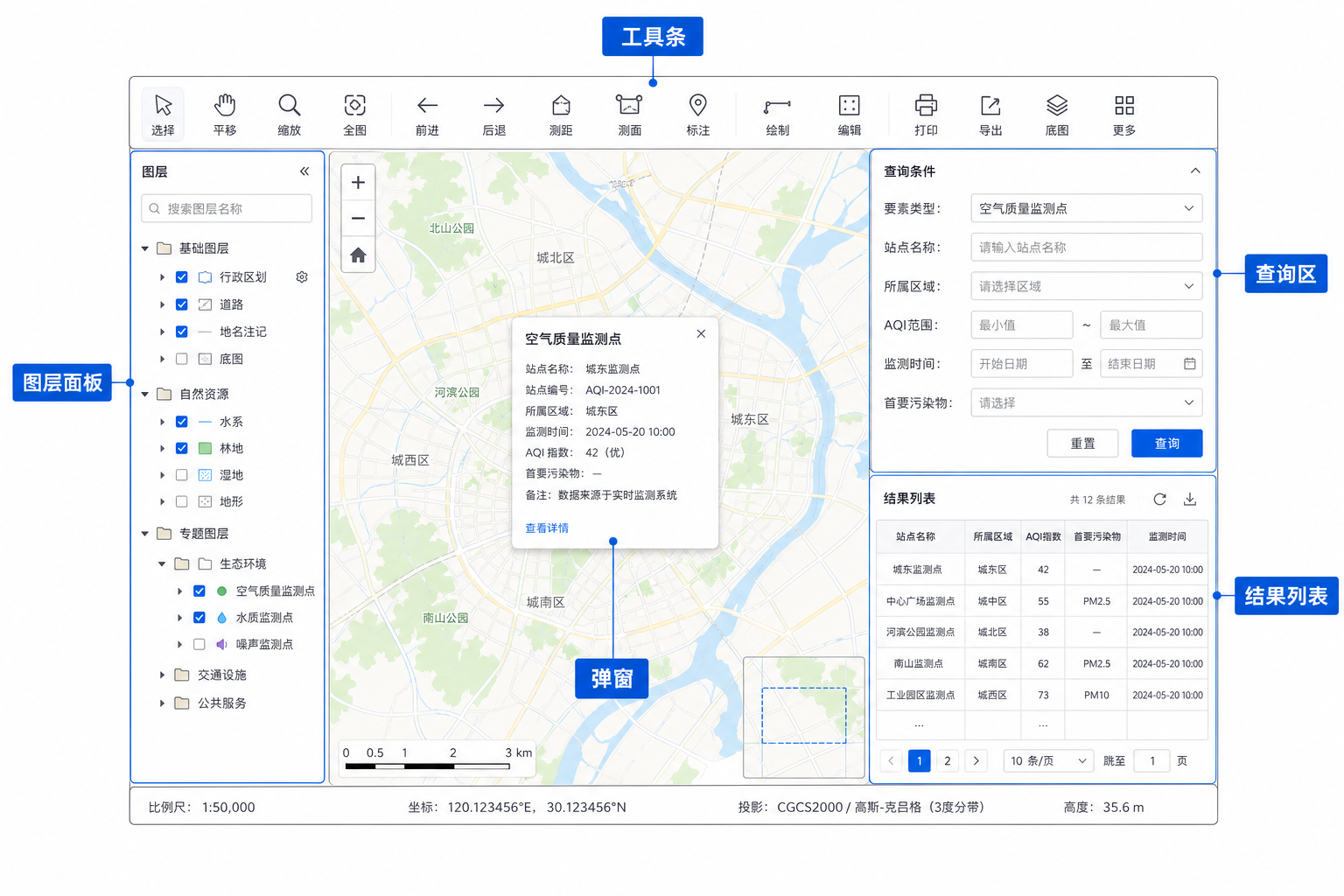This screenshot has height=896, width=1344.
Task: Refresh the 结果列表 results
Action: point(1159,499)
